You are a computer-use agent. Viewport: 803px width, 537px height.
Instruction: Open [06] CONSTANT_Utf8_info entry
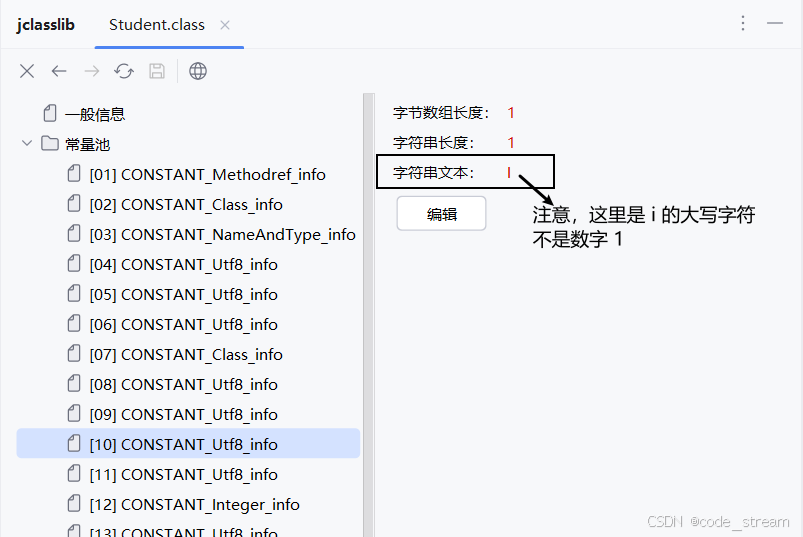pos(183,325)
